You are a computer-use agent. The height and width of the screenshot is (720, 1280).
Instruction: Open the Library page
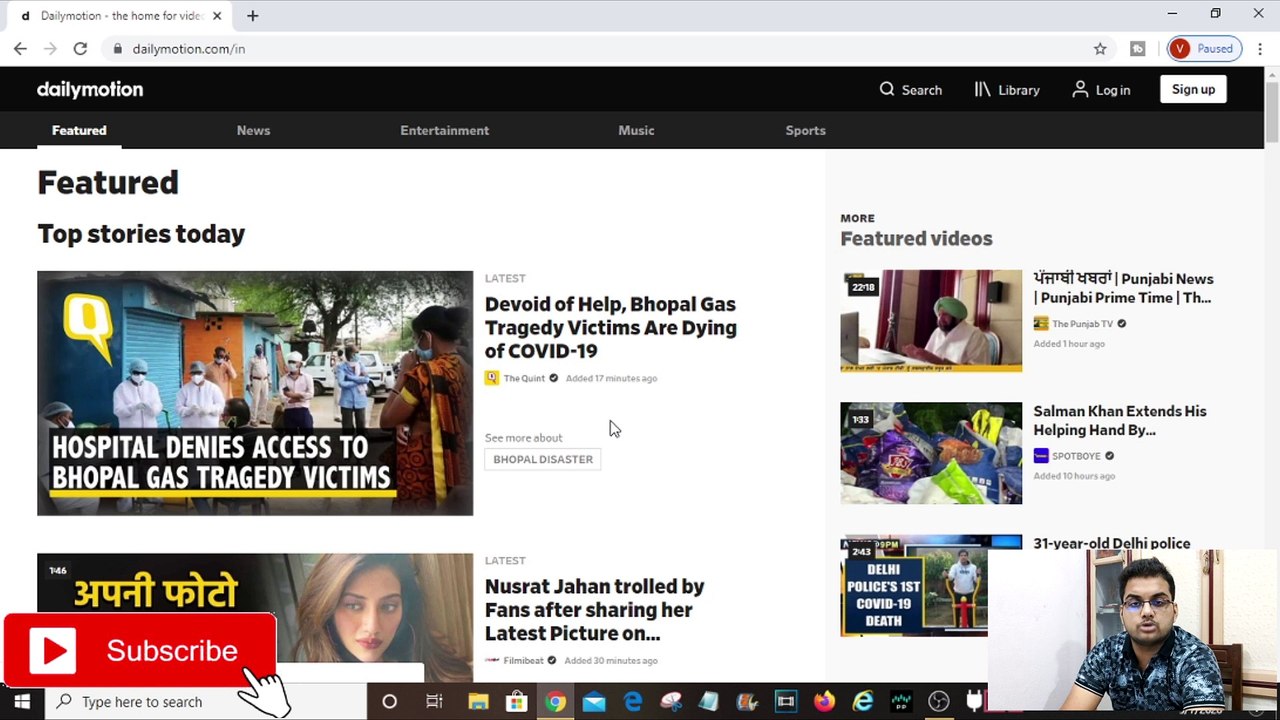pos(1007,89)
